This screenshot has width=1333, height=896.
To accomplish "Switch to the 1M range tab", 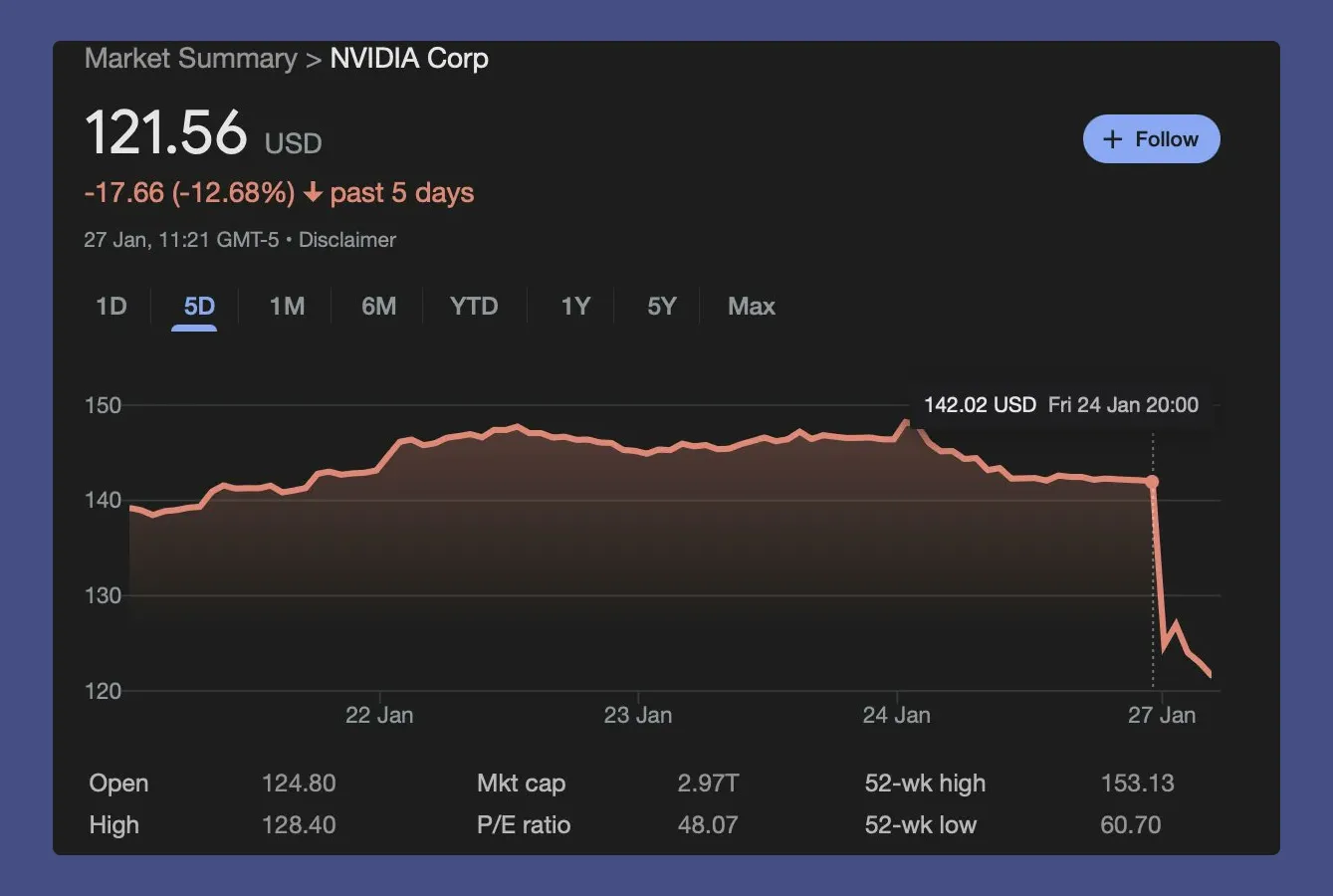I will pyautogui.click(x=287, y=307).
